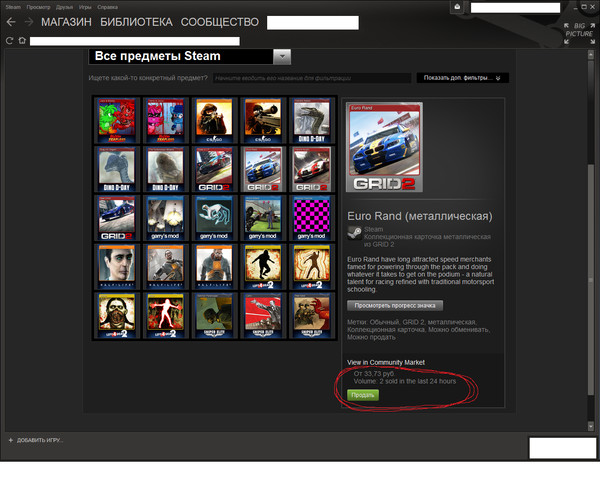Click the Метки tags text line

[418, 330]
